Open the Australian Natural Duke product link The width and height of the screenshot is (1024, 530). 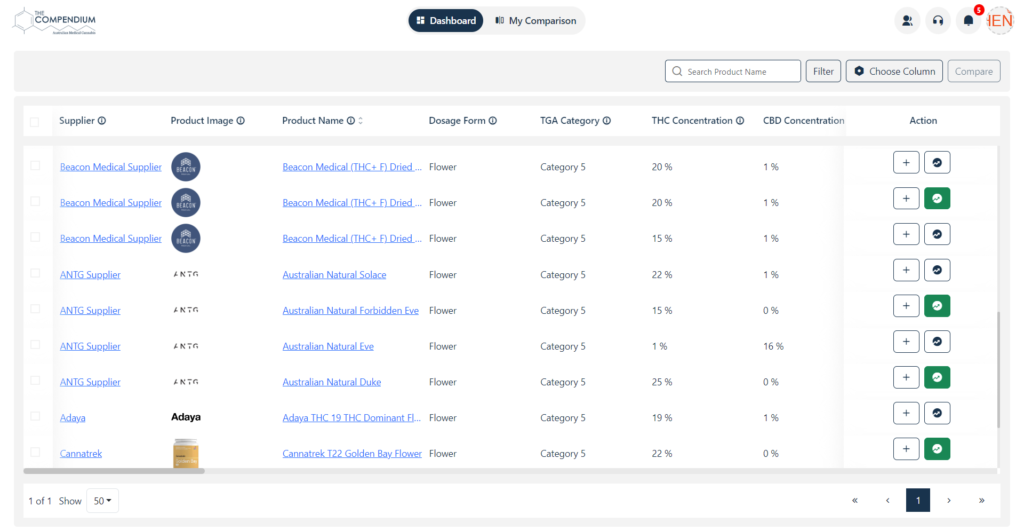tap(332, 382)
